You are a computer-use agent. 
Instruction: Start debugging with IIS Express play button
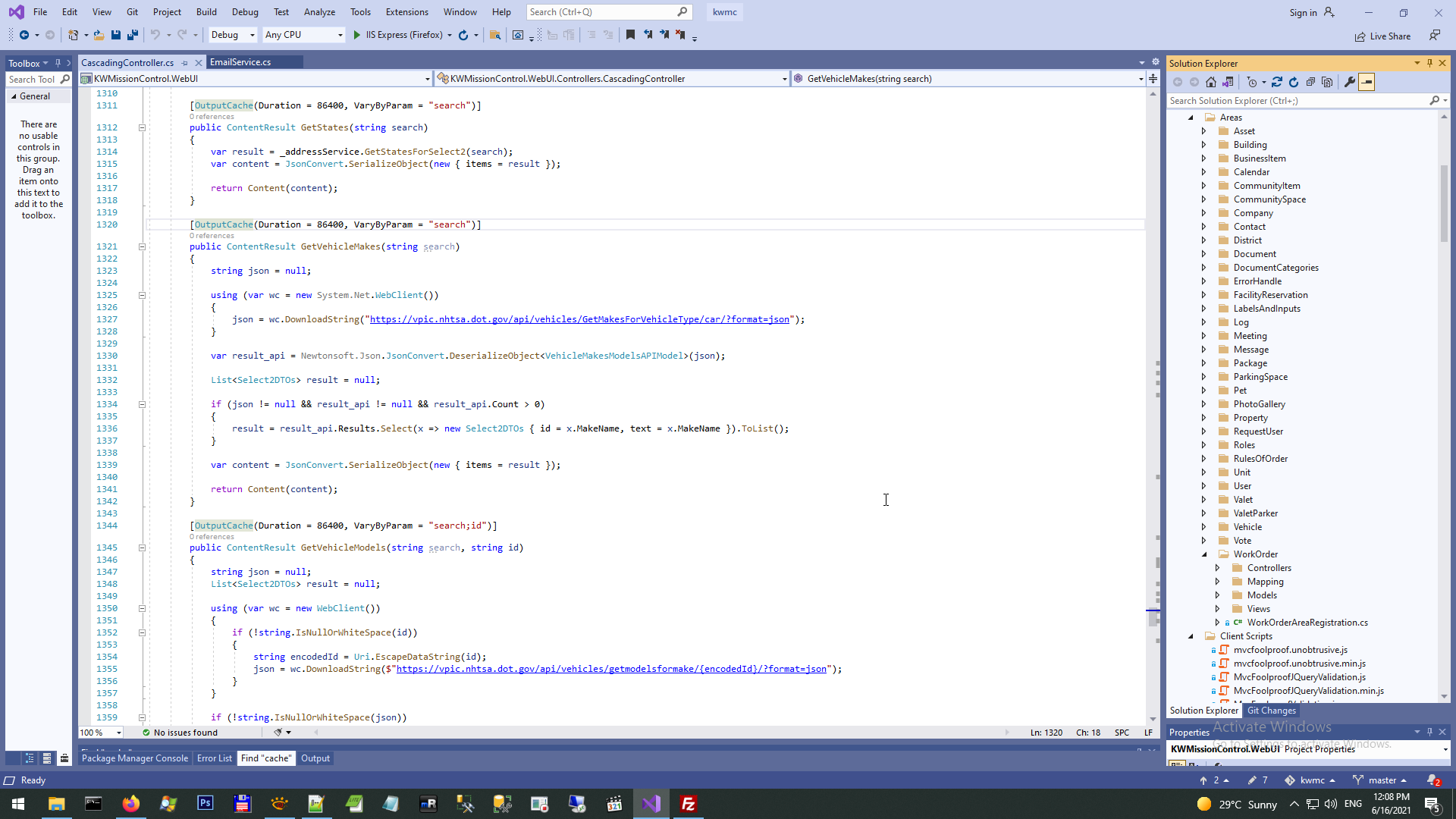357,35
